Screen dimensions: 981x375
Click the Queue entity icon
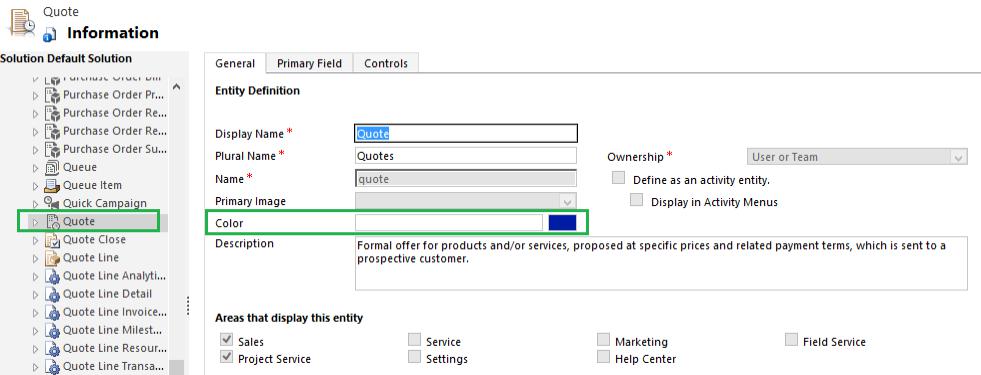click(x=53, y=167)
